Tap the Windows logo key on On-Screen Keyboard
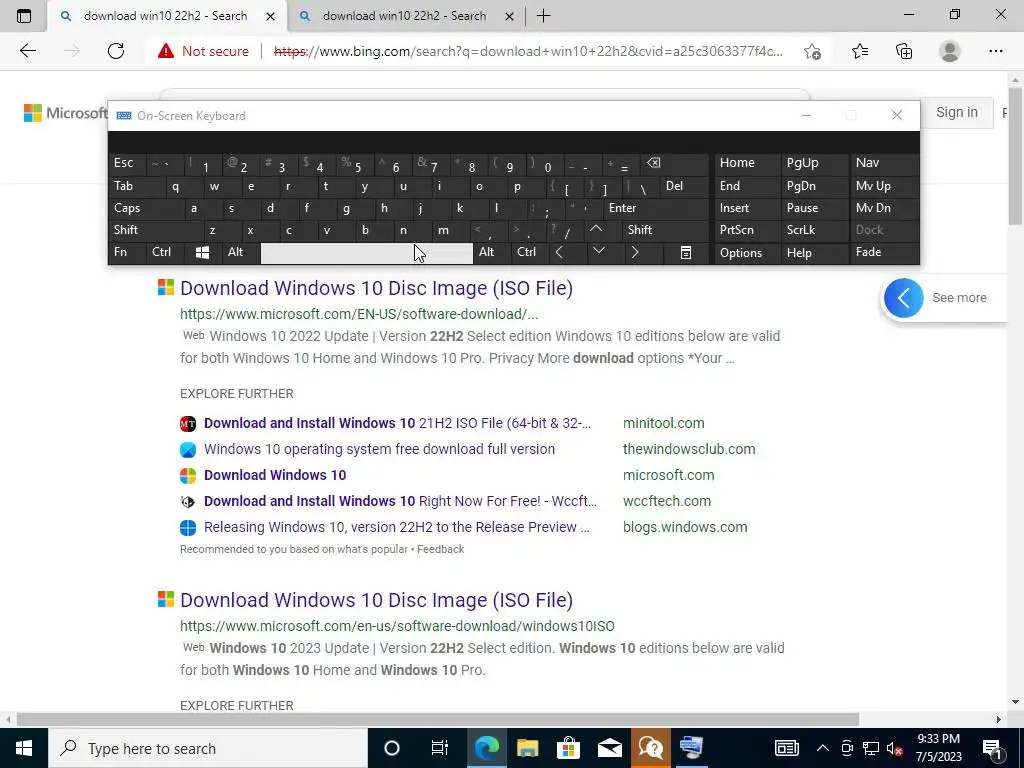 (202, 253)
